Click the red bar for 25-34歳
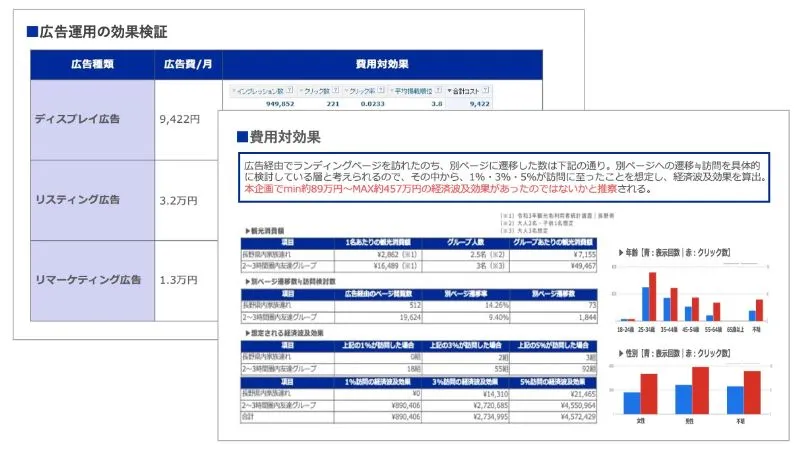 click(x=653, y=296)
